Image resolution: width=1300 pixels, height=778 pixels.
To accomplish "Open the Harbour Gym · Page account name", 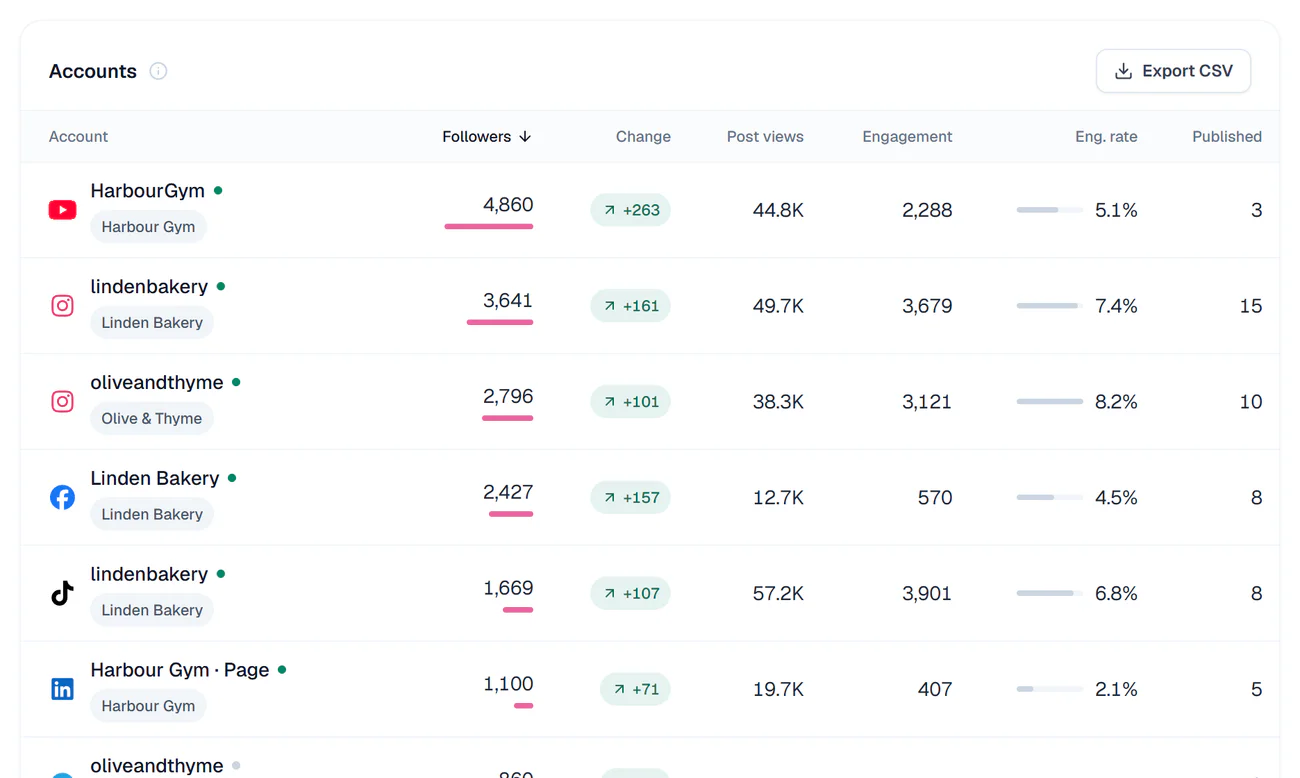I will (180, 670).
